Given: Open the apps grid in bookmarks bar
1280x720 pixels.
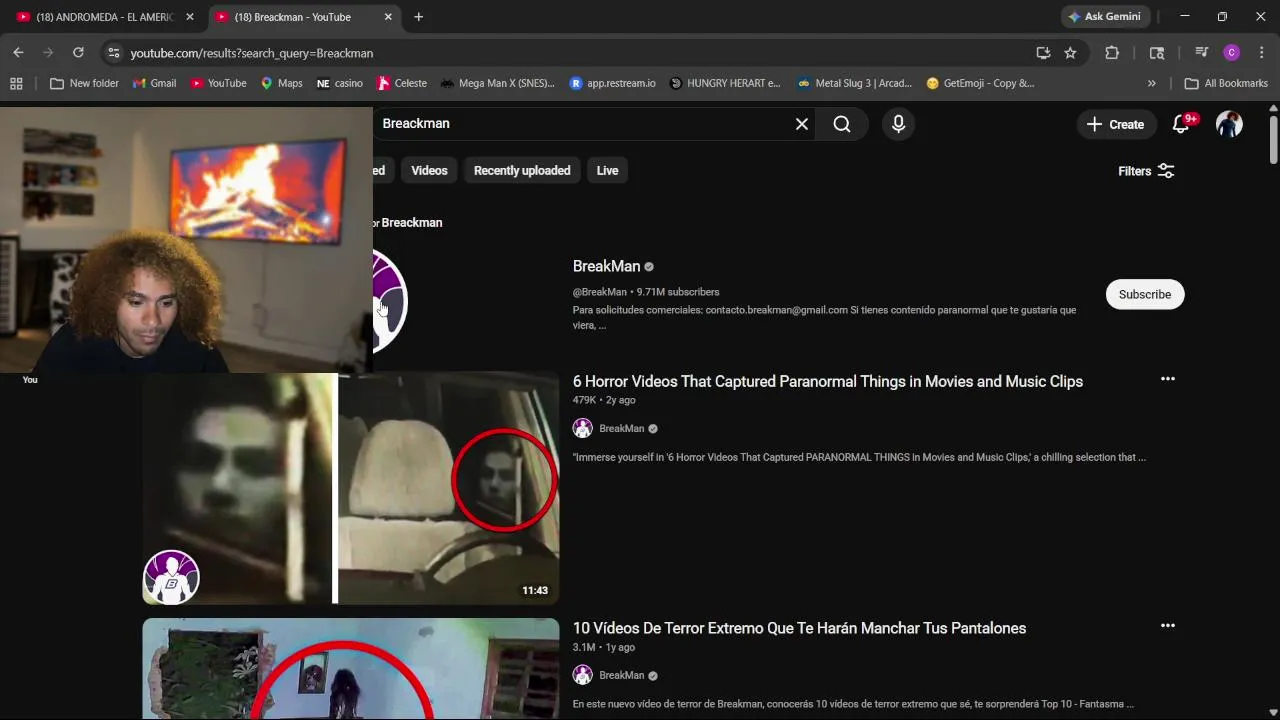Looking at the screenshot, I should click(16, 83).
